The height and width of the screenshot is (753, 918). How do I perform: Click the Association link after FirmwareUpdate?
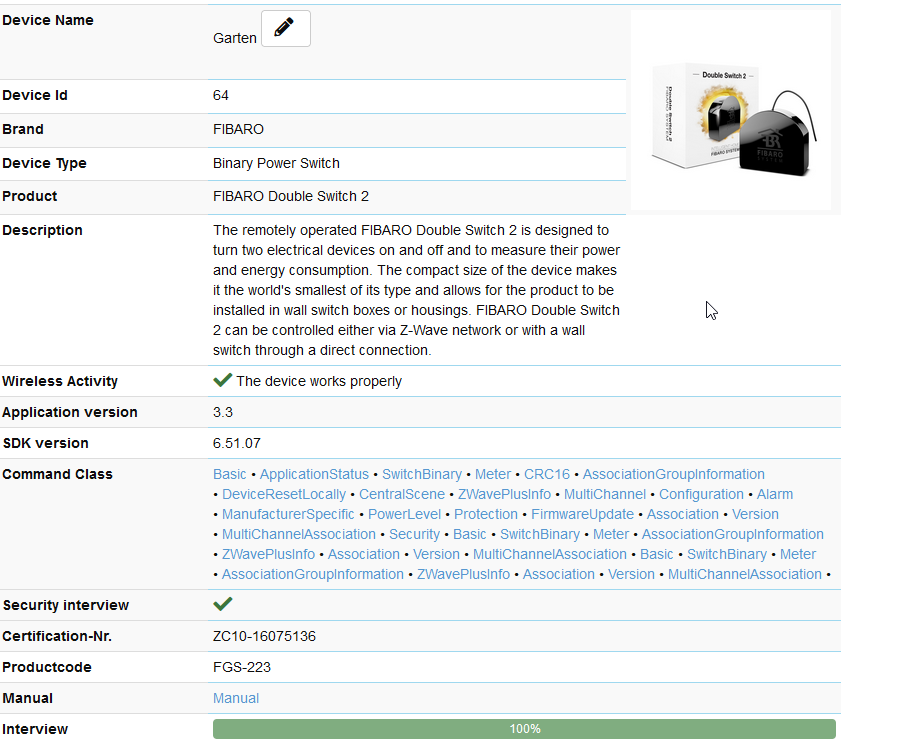coord(683,514)
